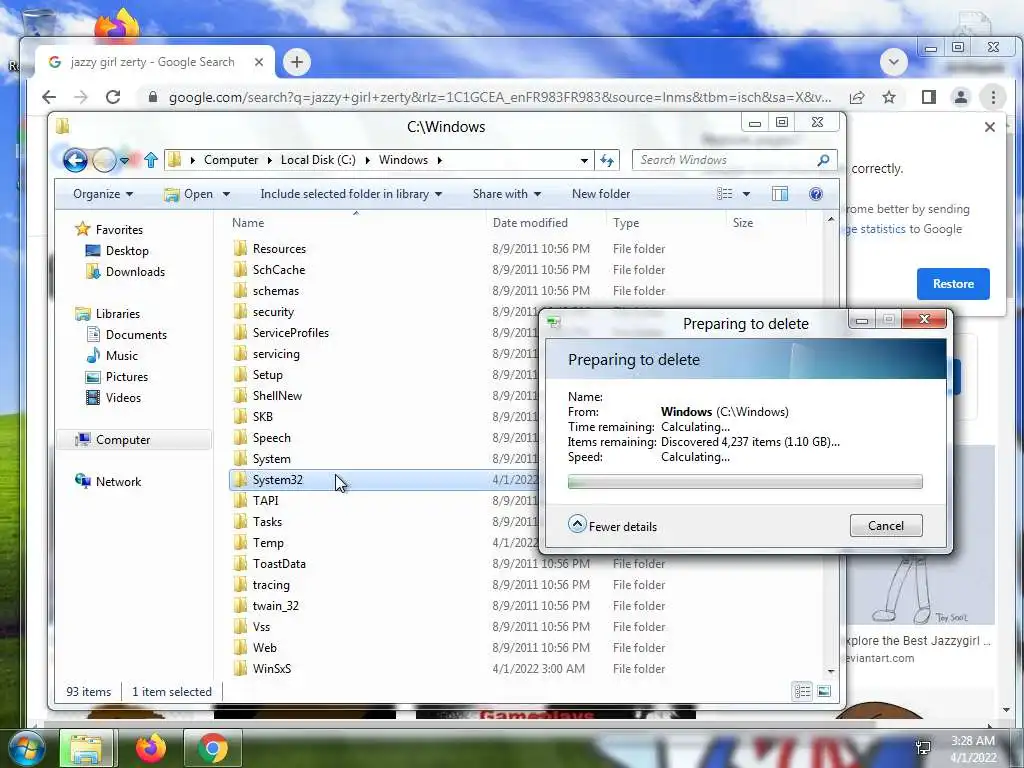Cancel the Preparing to delete operation

click(x=886, y=526)
